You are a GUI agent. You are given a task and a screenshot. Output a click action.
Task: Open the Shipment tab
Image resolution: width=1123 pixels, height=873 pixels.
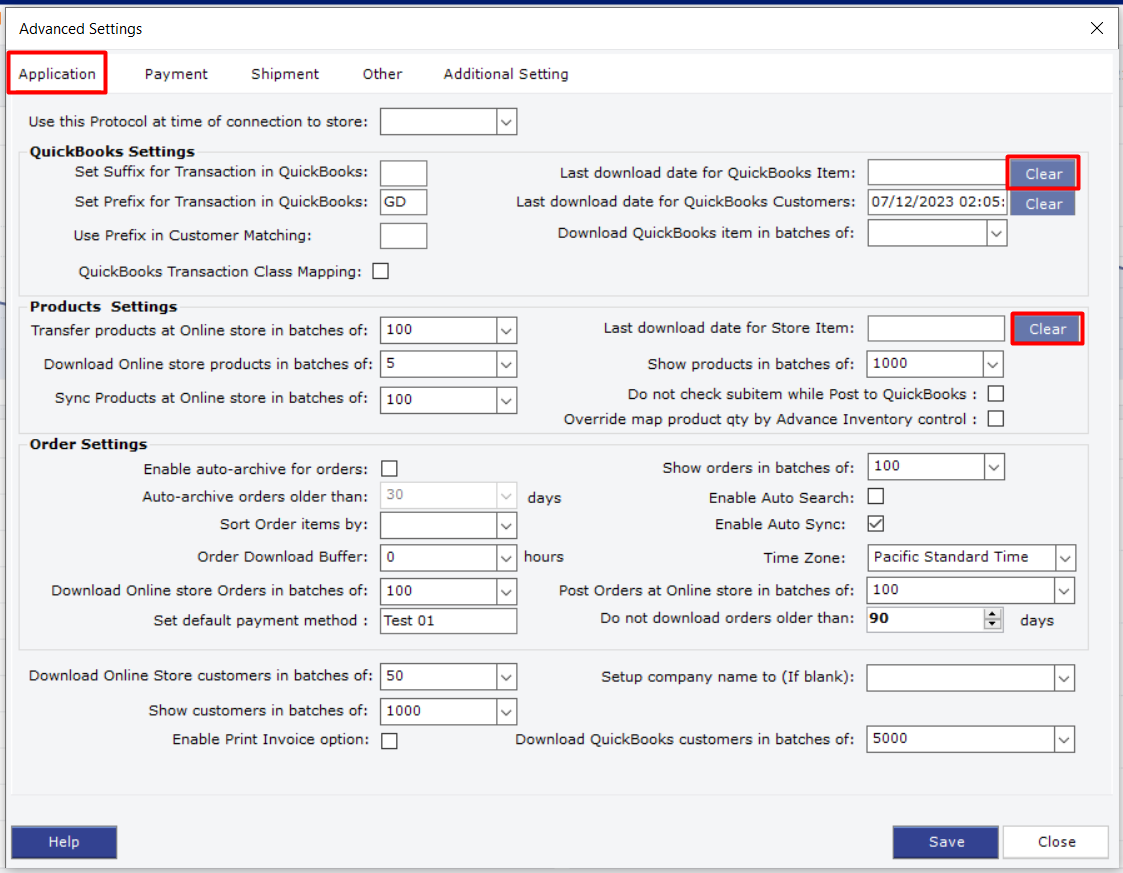pos(285,74)
